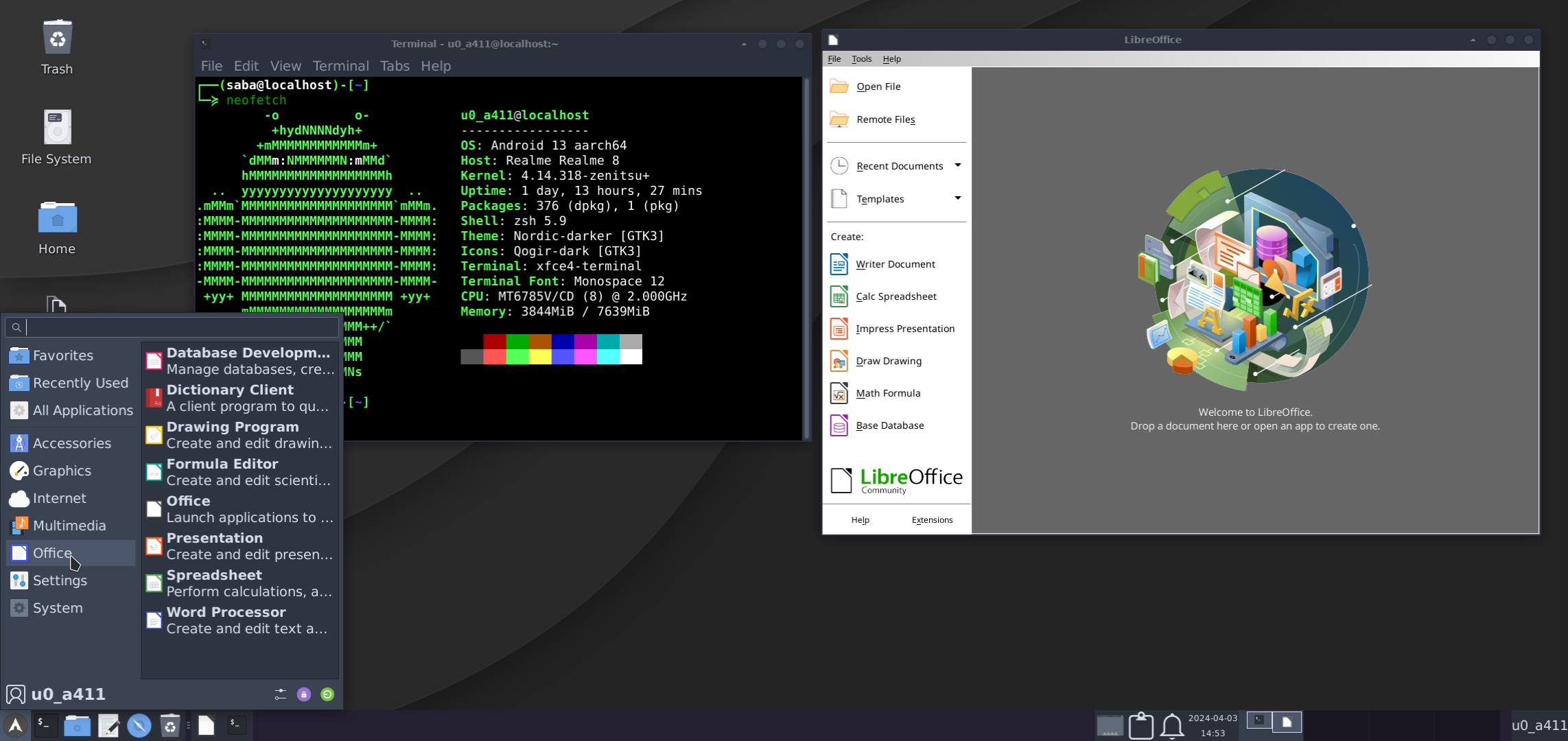Click the notification bell in the panel
This screenshot has width=1568, height=741.
tap(1172, 725)
